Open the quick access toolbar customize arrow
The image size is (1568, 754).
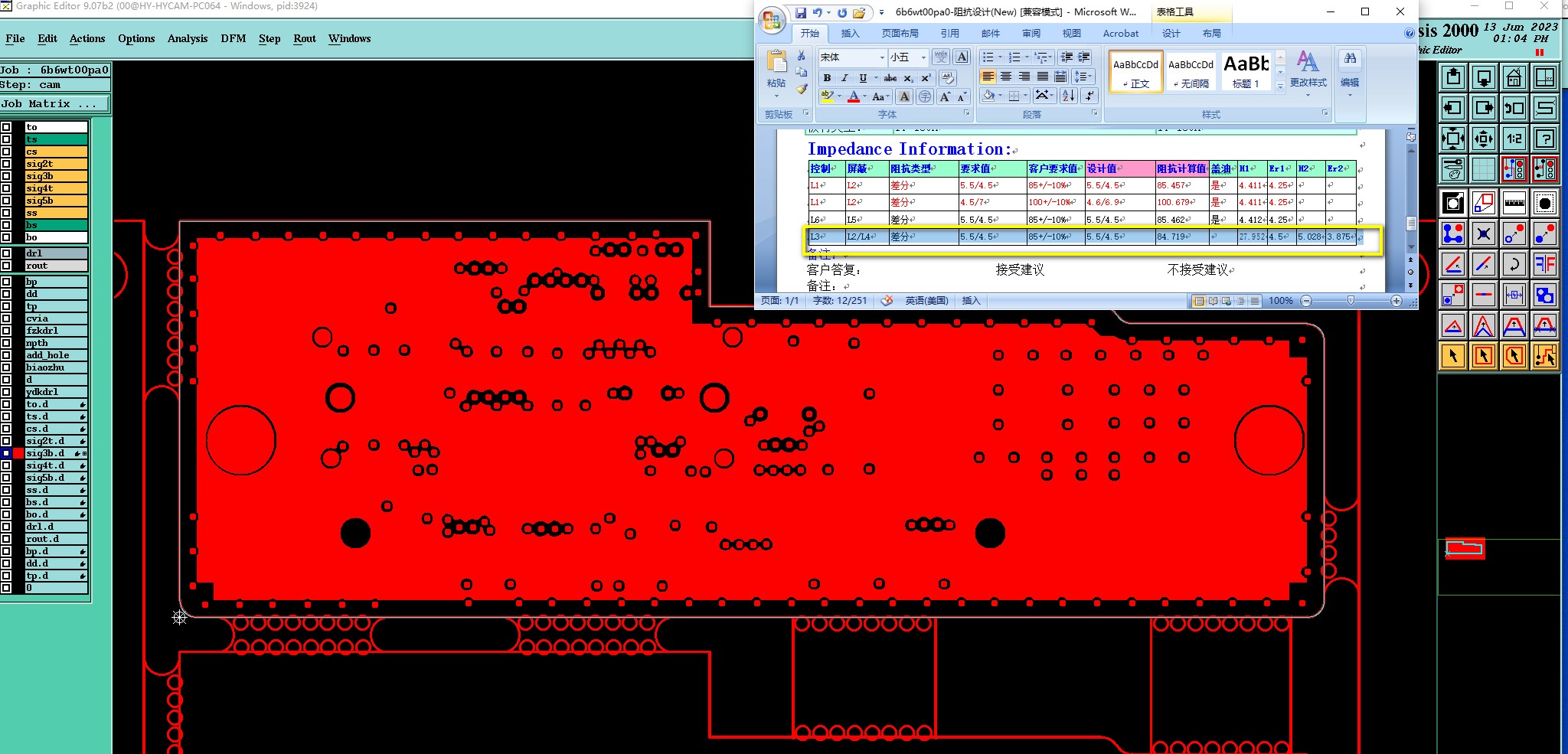tap(881, 12)
